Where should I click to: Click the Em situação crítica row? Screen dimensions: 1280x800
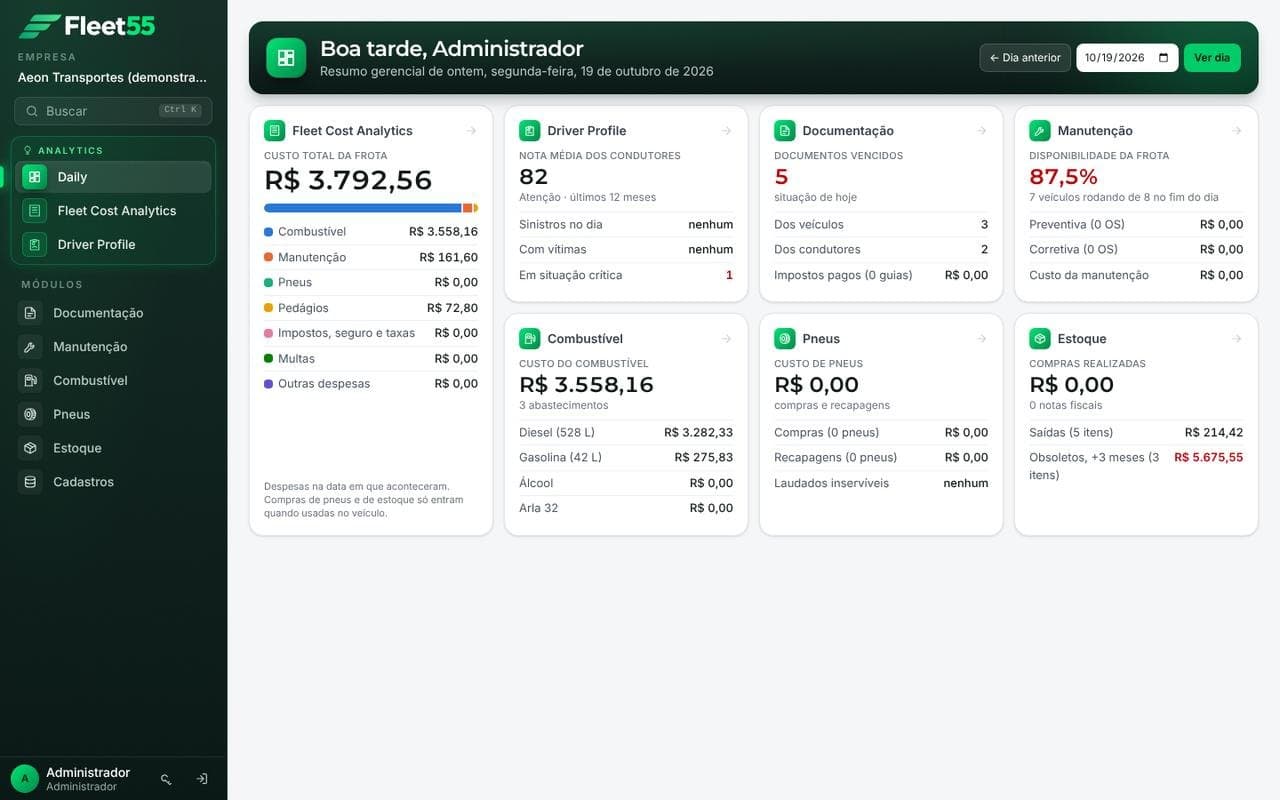pyautogui.click(x=626, y=275)
